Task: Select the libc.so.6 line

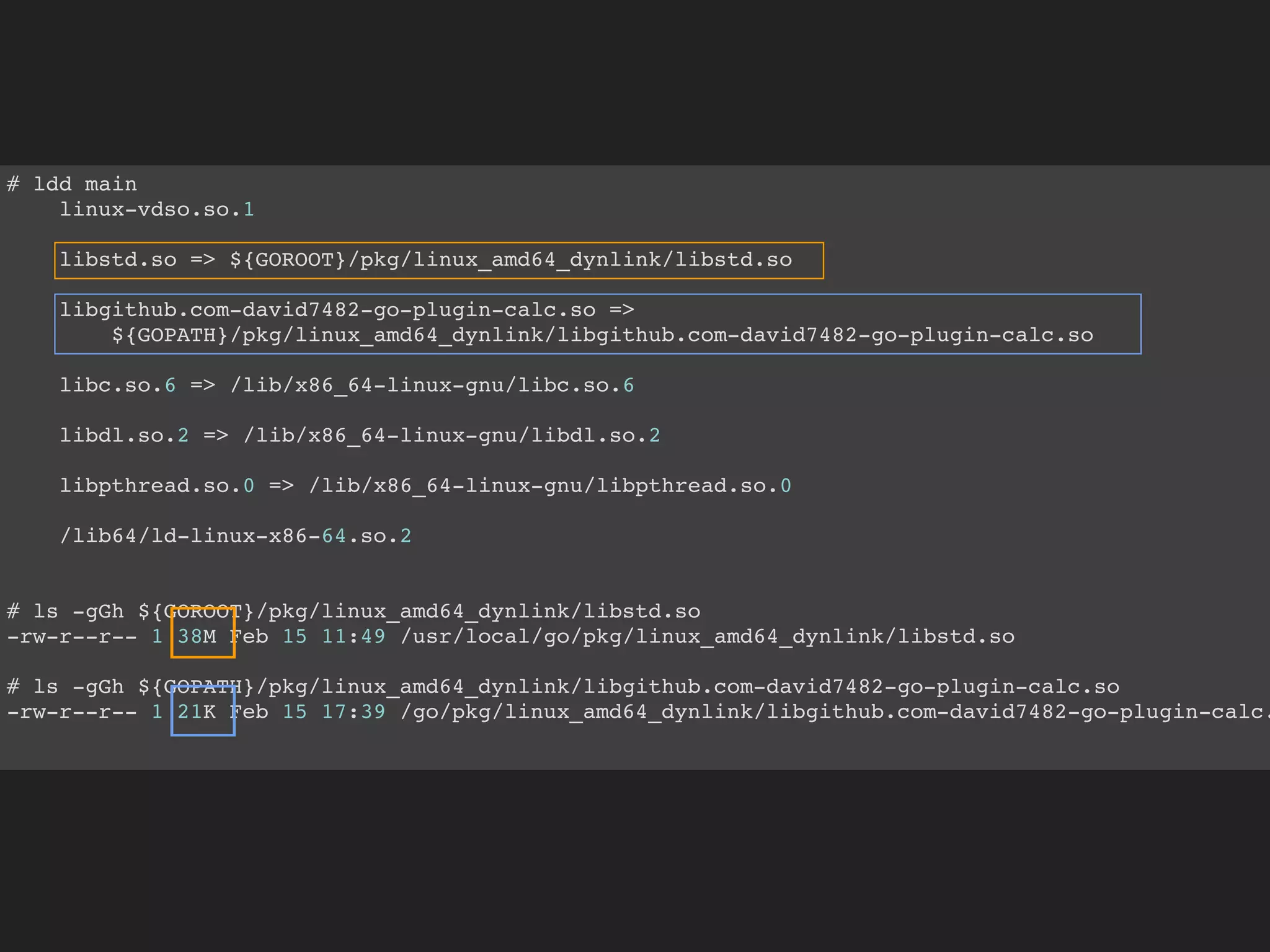Action: pos(347,386)
